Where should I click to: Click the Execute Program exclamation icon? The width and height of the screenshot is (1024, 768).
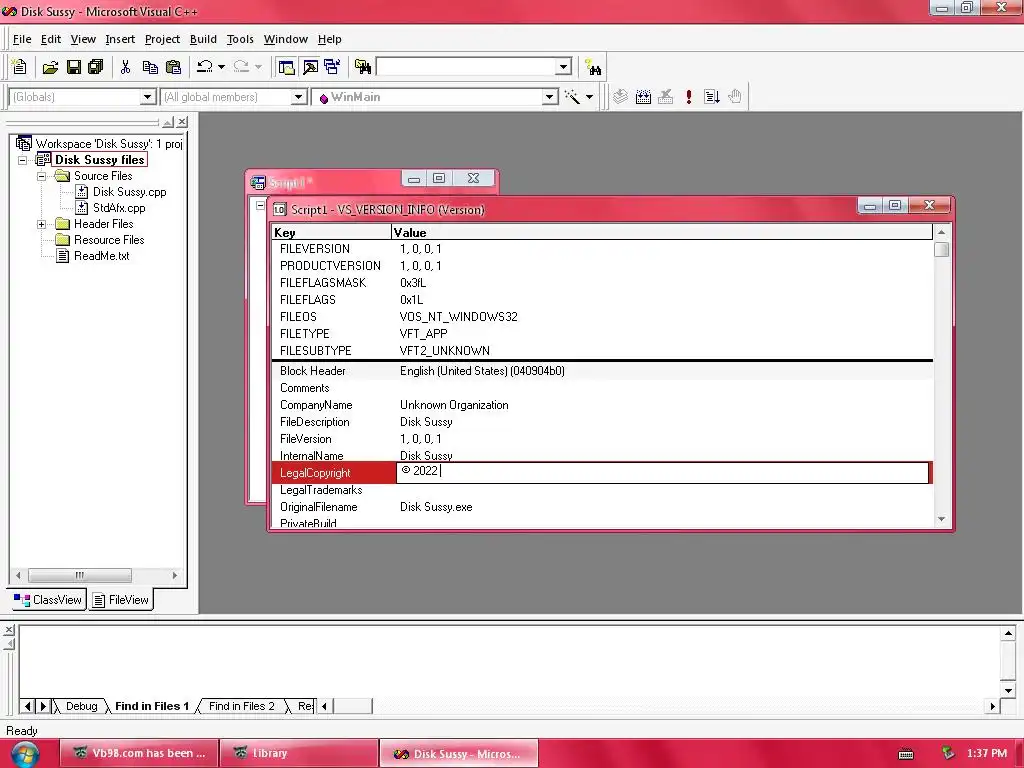click(688, 97)
